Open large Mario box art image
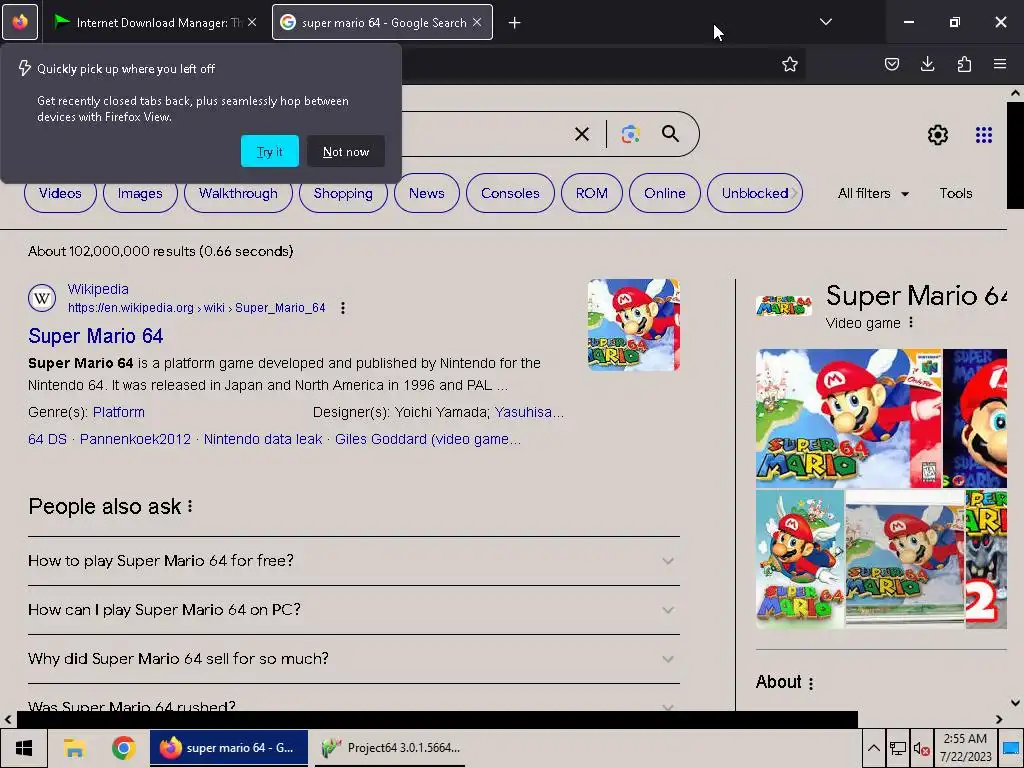Screen dimensions: 1024x768 [849, 419]
